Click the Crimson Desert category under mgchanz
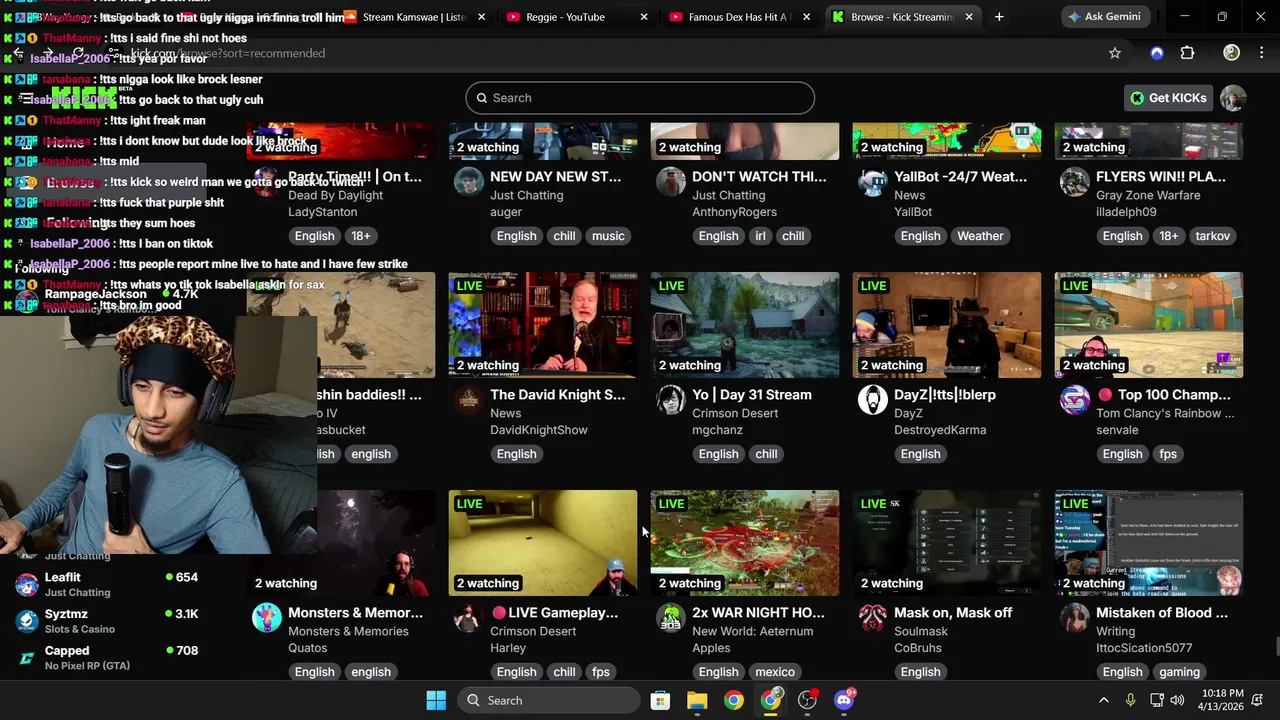Image resolution: width=1280 pixels, height=720 pixels. tap(735, 413)
